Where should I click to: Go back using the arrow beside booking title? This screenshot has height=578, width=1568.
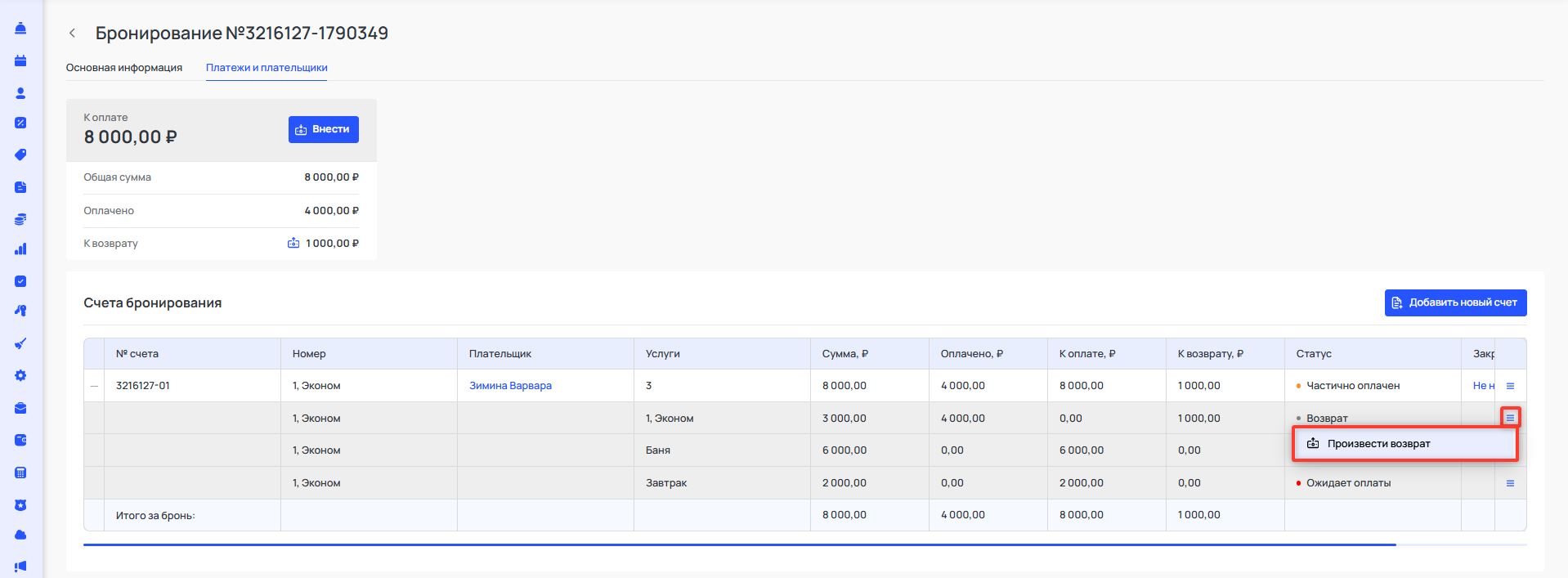pyautogui.click(x=73, y=34)
